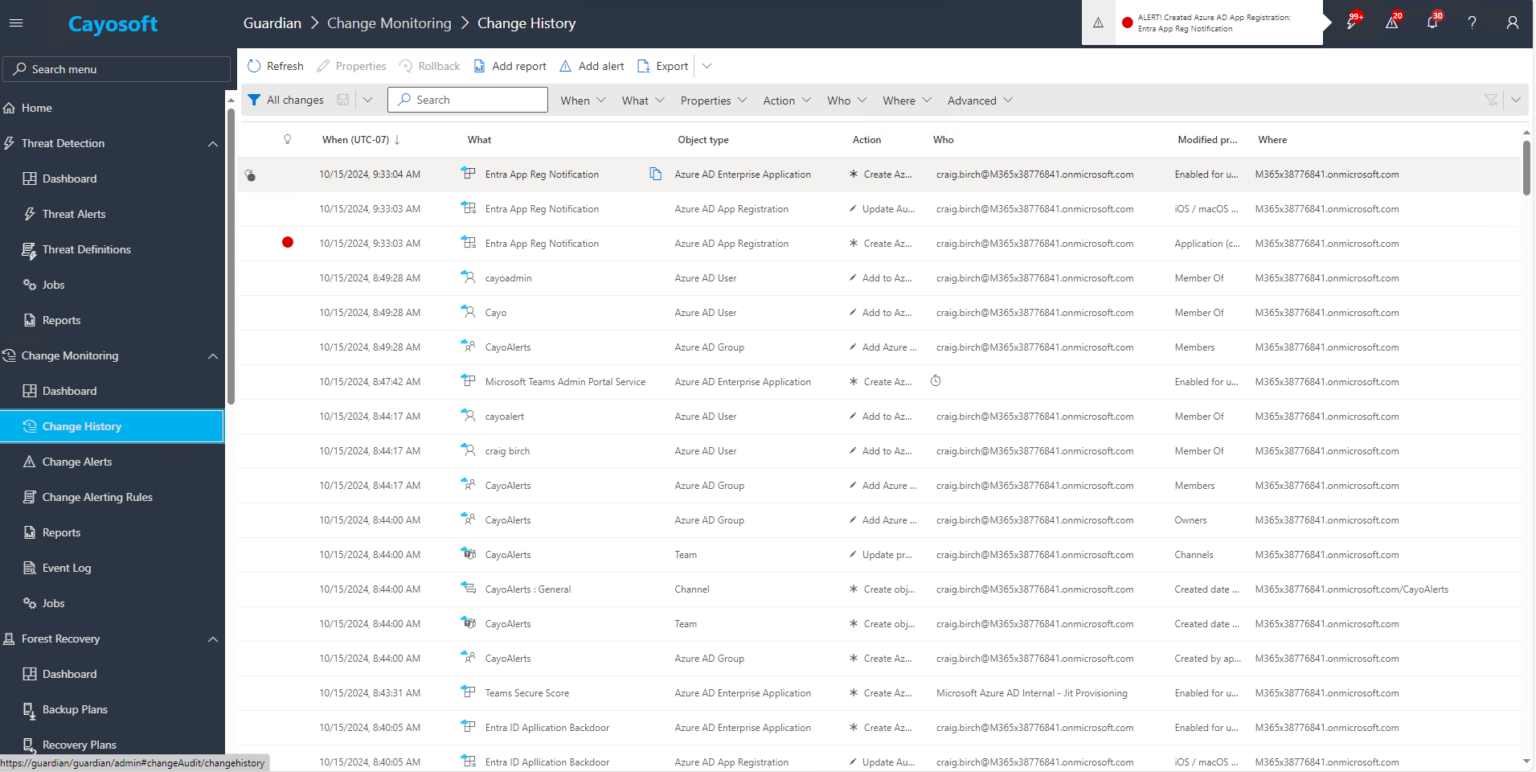Open the Properties filter dropdown
1536x772 pixels.
715,100
